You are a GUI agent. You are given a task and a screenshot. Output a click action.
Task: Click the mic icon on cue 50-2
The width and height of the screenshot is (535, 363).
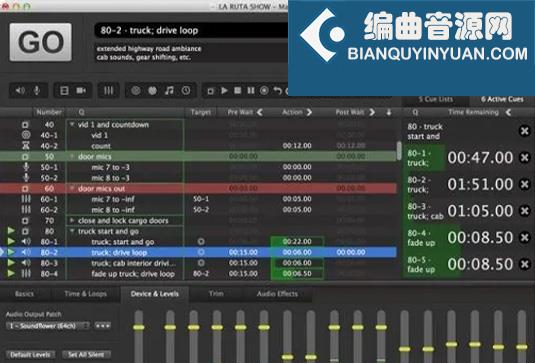pyautogui.click(x=26, y=178)
